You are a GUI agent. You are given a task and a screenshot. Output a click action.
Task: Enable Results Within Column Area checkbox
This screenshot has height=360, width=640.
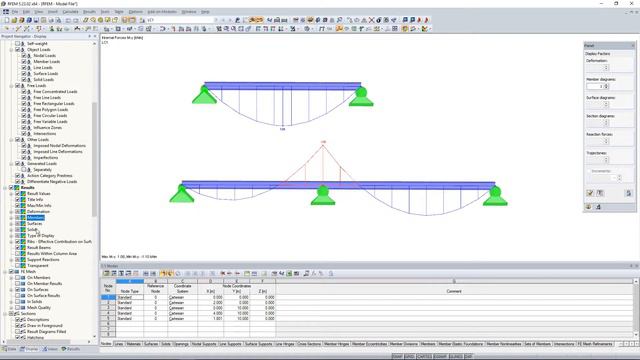tap(18, 253)
